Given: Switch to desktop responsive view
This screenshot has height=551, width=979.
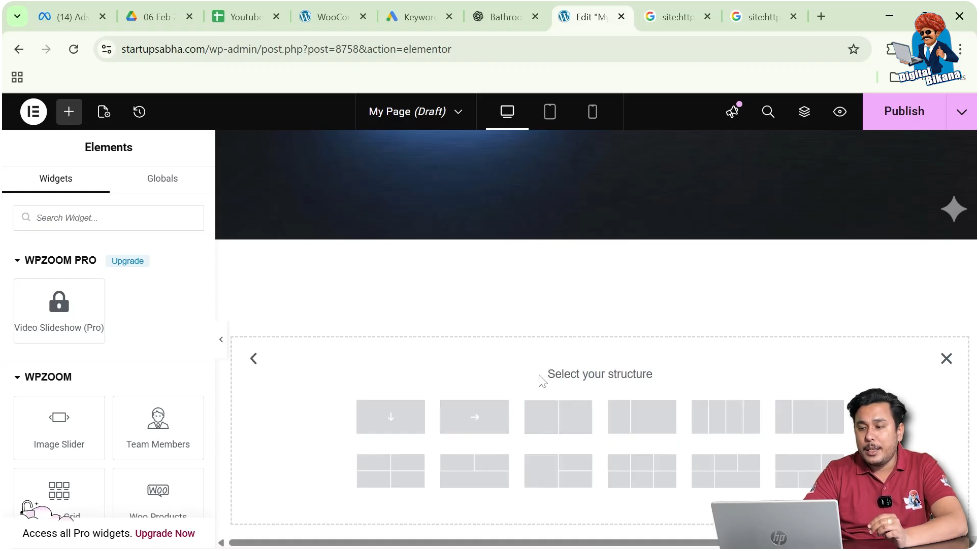Looking at the screenshot, I should tap(507, 112).
